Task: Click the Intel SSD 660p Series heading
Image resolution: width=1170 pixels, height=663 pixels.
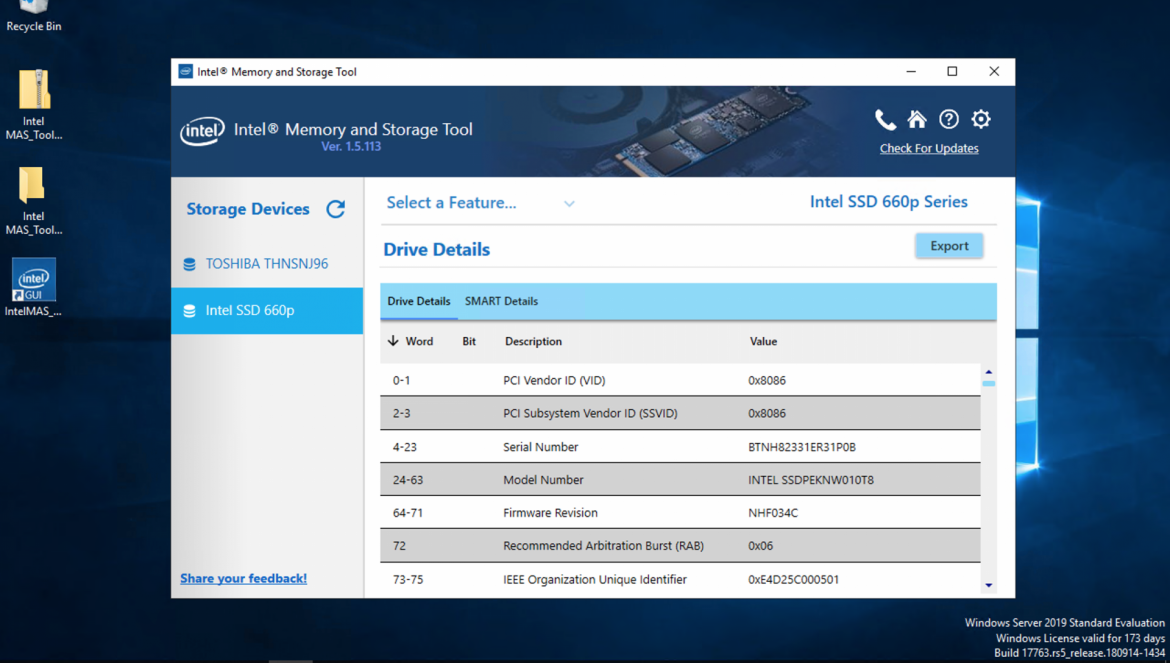Action: click(889, 202)
